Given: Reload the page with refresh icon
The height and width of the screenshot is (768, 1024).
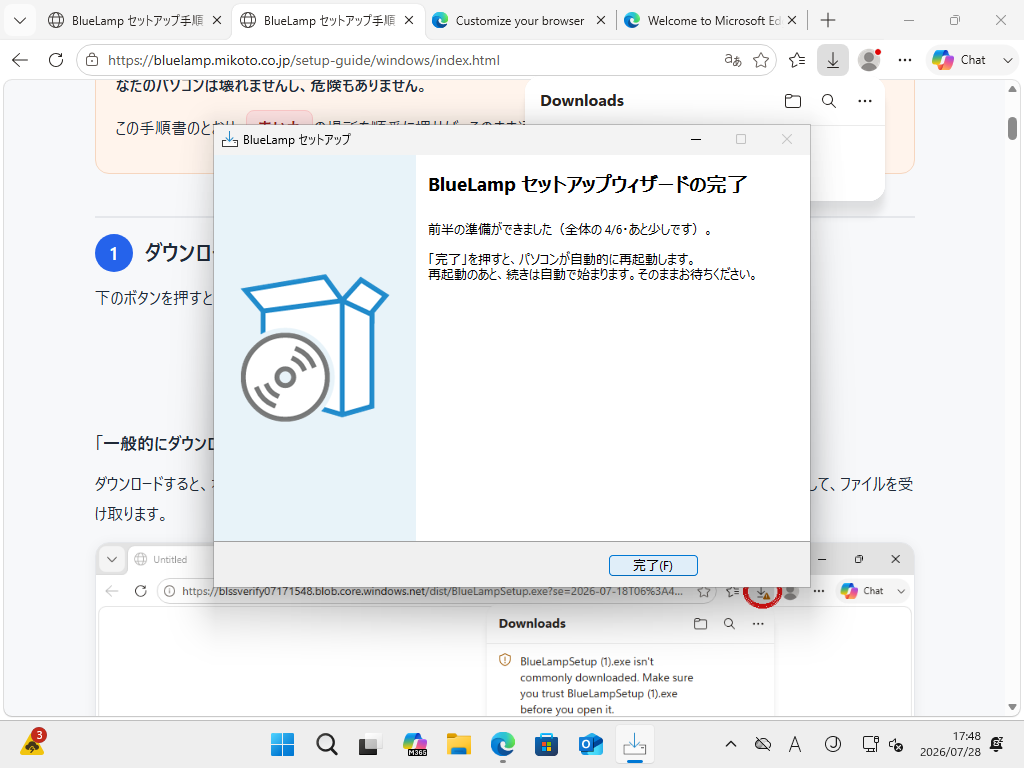Looking at the screenshot, I should click(x=56, y=60).
